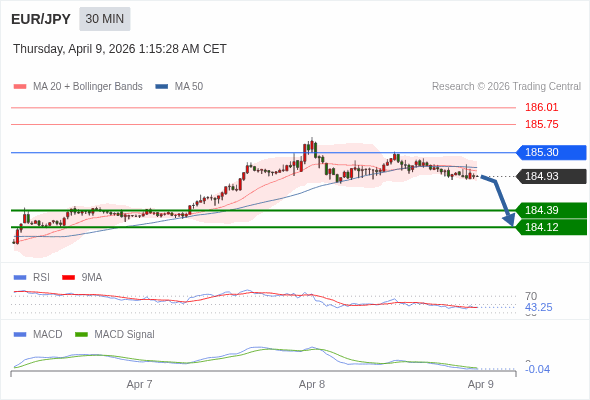
Task: Click the Apr 8 date axis marker
Action: click(x=312, y=384)
